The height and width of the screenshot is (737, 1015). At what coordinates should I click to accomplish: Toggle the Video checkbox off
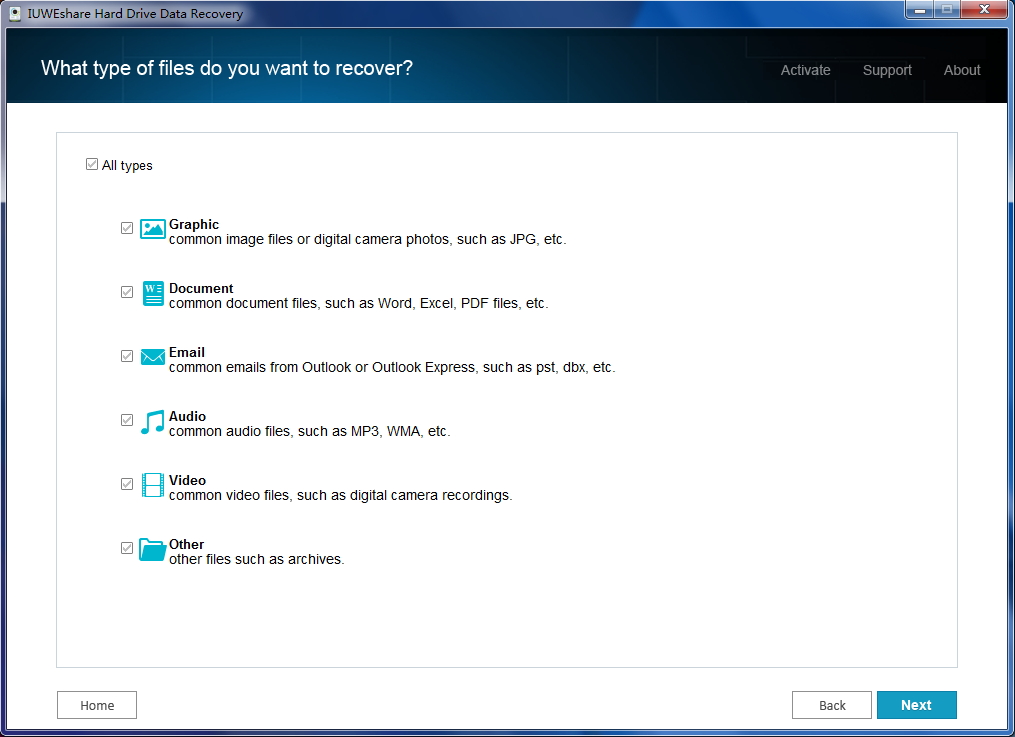coord(127,484)
